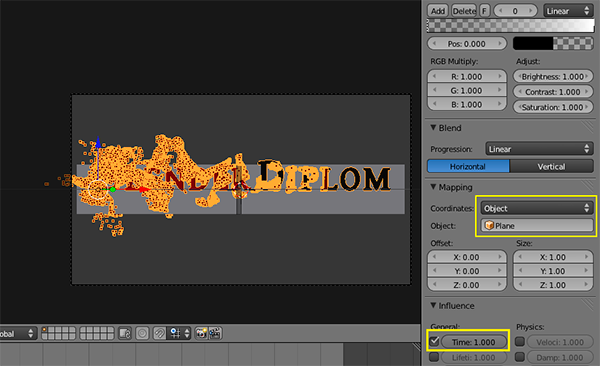Click the white manipulator center circle
This screenshot has height=366, width=600.
point(98,190)
